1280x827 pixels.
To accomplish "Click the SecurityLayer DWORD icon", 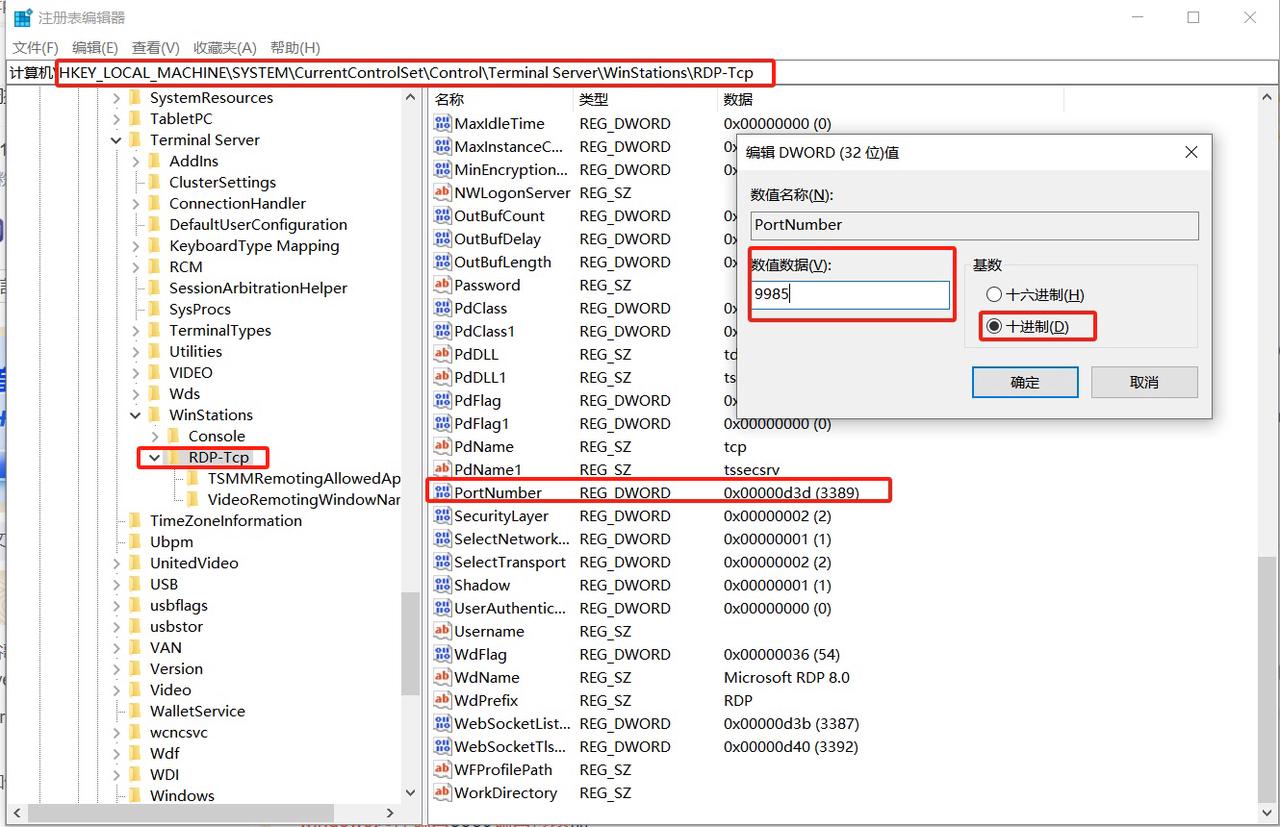I will tap(442, 516).
